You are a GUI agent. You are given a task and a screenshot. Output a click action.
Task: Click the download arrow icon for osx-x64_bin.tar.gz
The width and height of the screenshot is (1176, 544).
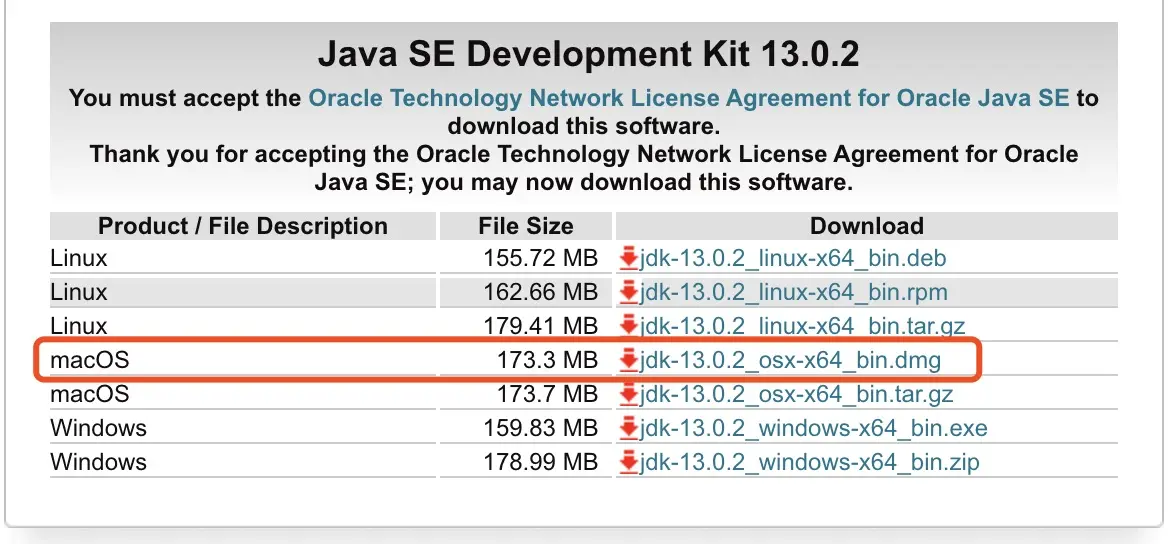628,394
